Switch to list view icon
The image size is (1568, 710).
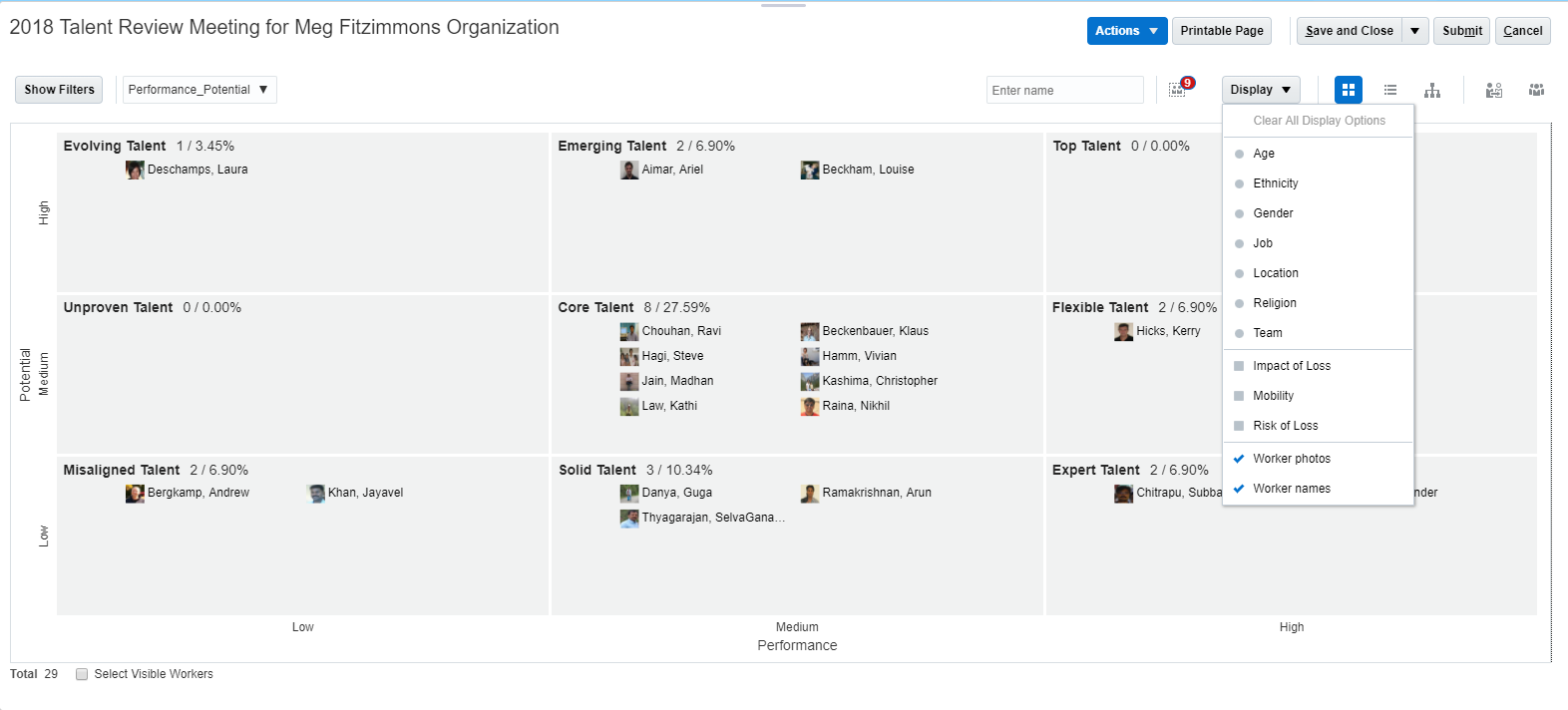pos(1390,90)
